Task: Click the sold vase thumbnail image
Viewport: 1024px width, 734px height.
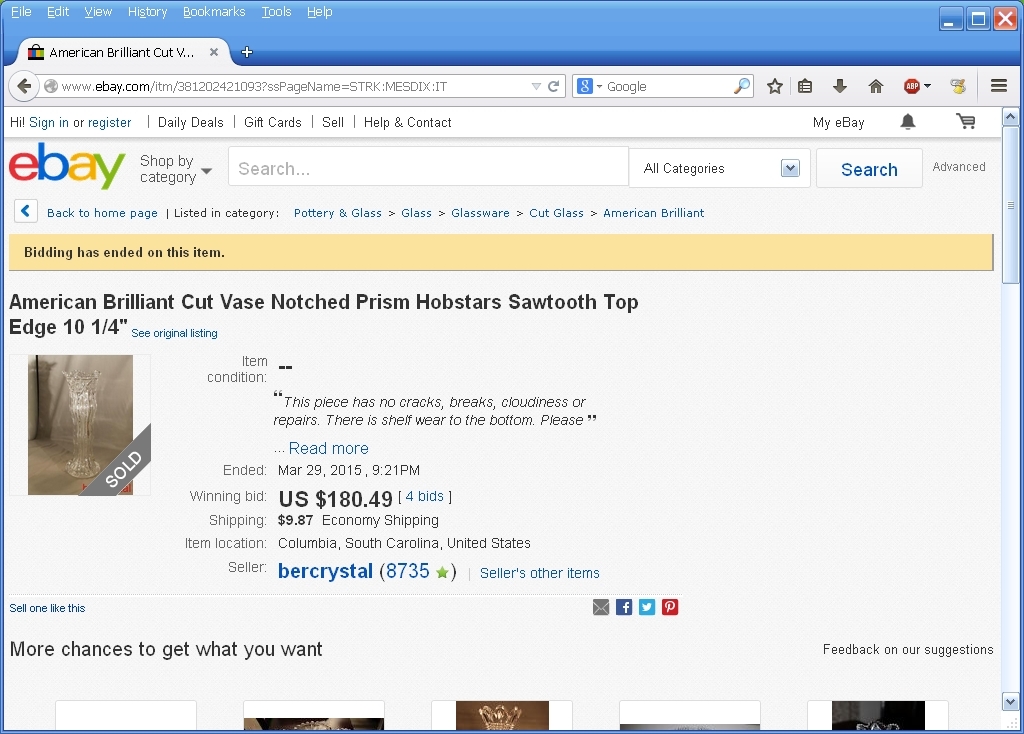Action: coord(80,424)
